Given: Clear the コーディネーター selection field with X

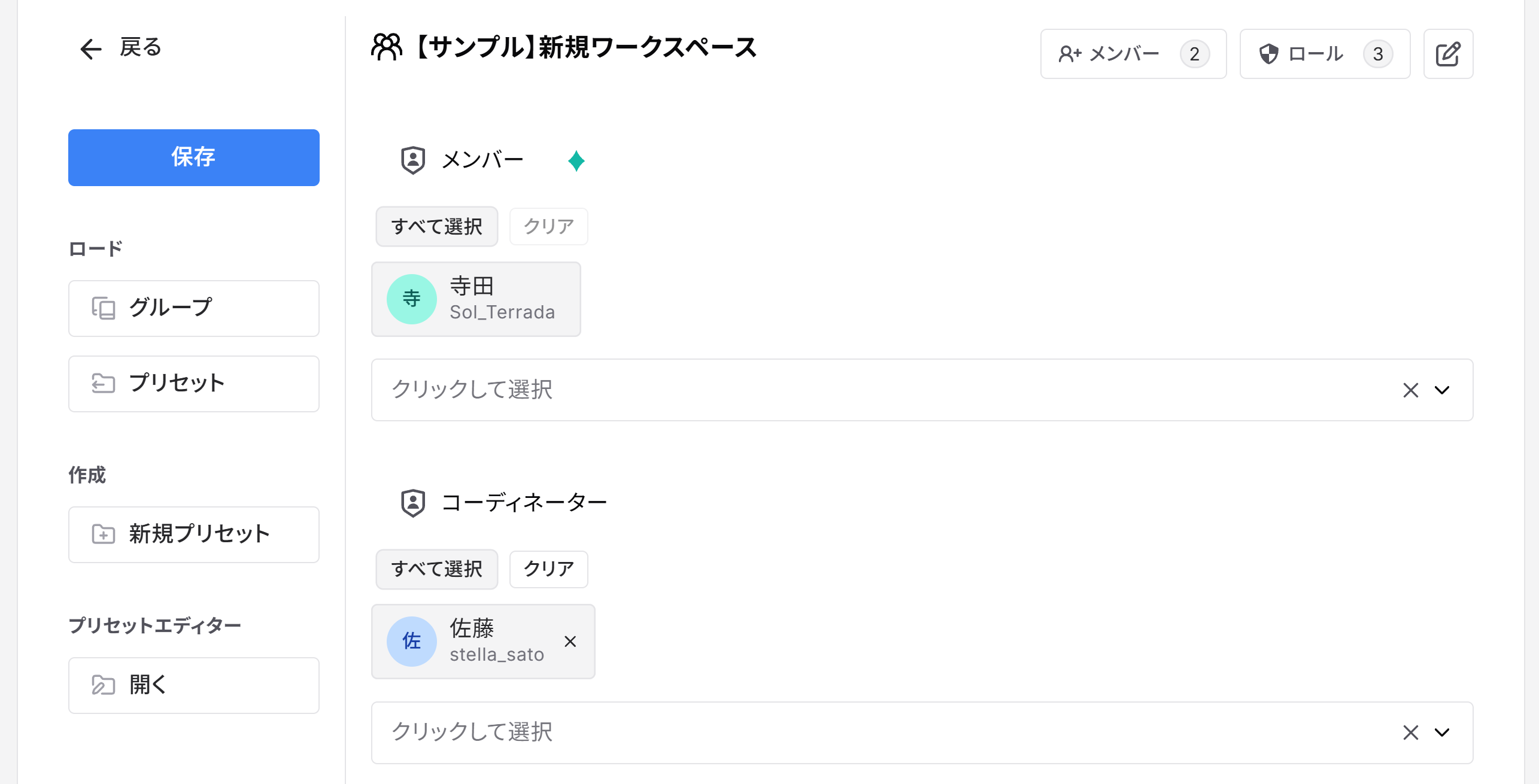Looking at the screenshot, I should point(1410,733).
